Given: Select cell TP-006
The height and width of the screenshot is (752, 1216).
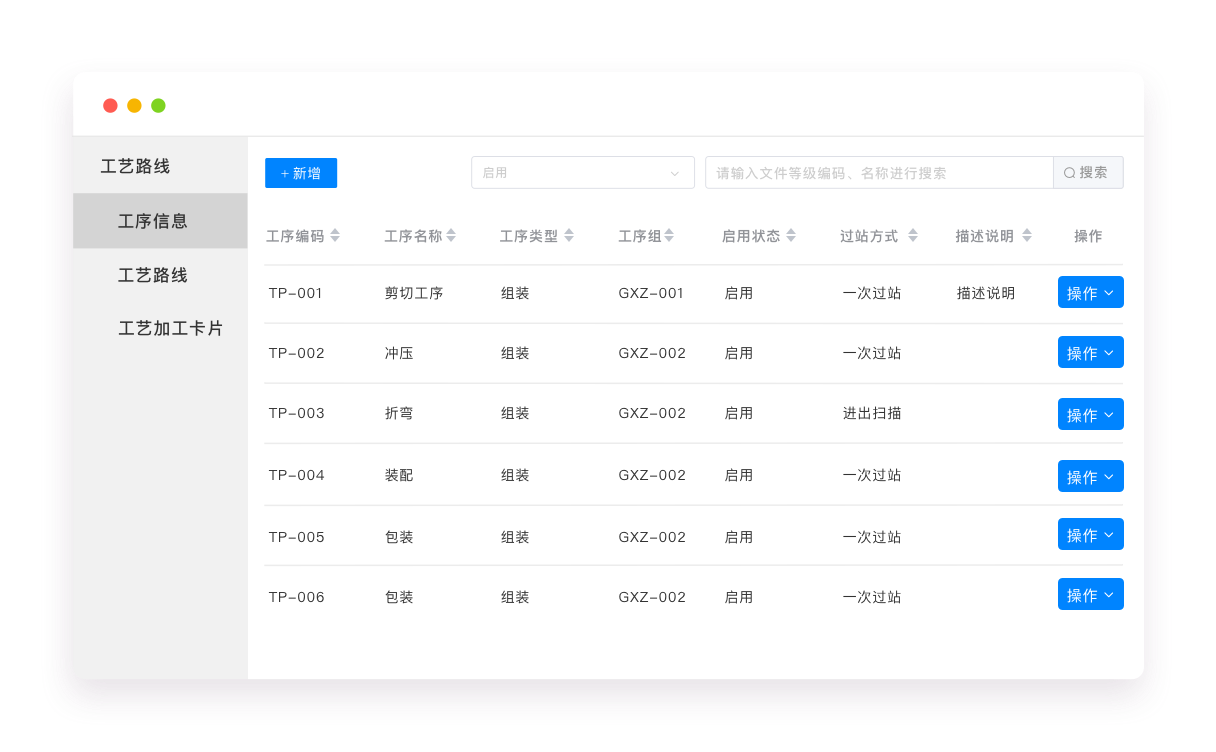Looking at the screenshot, I should click(x=296, y=597).
